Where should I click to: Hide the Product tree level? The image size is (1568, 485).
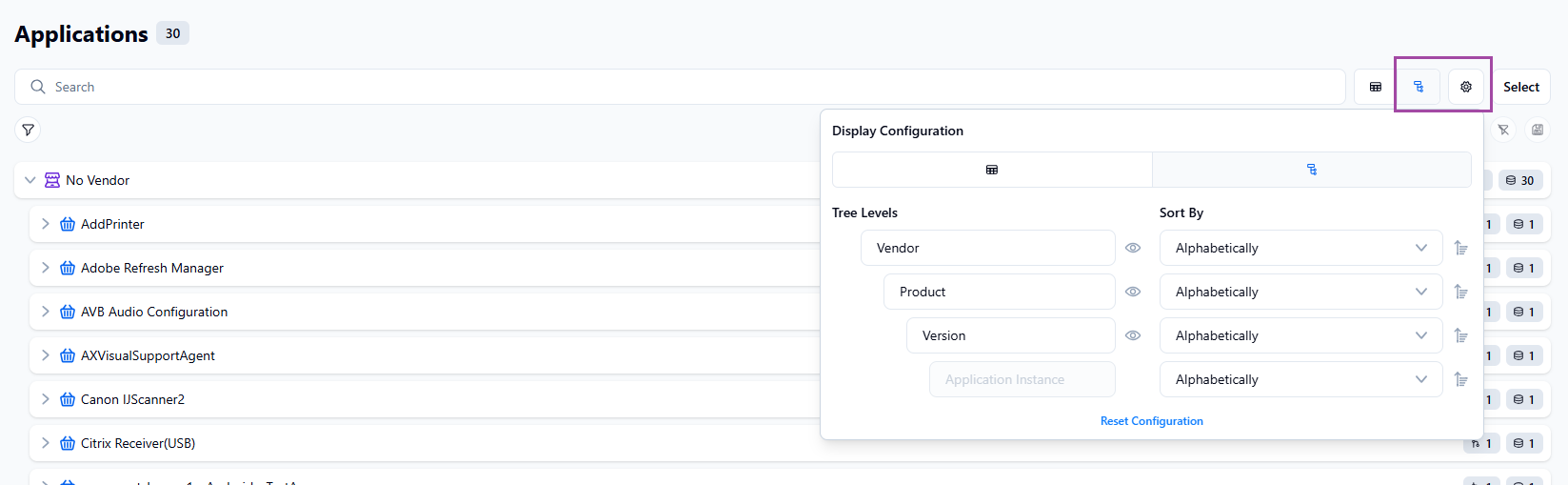[1133, 292]
